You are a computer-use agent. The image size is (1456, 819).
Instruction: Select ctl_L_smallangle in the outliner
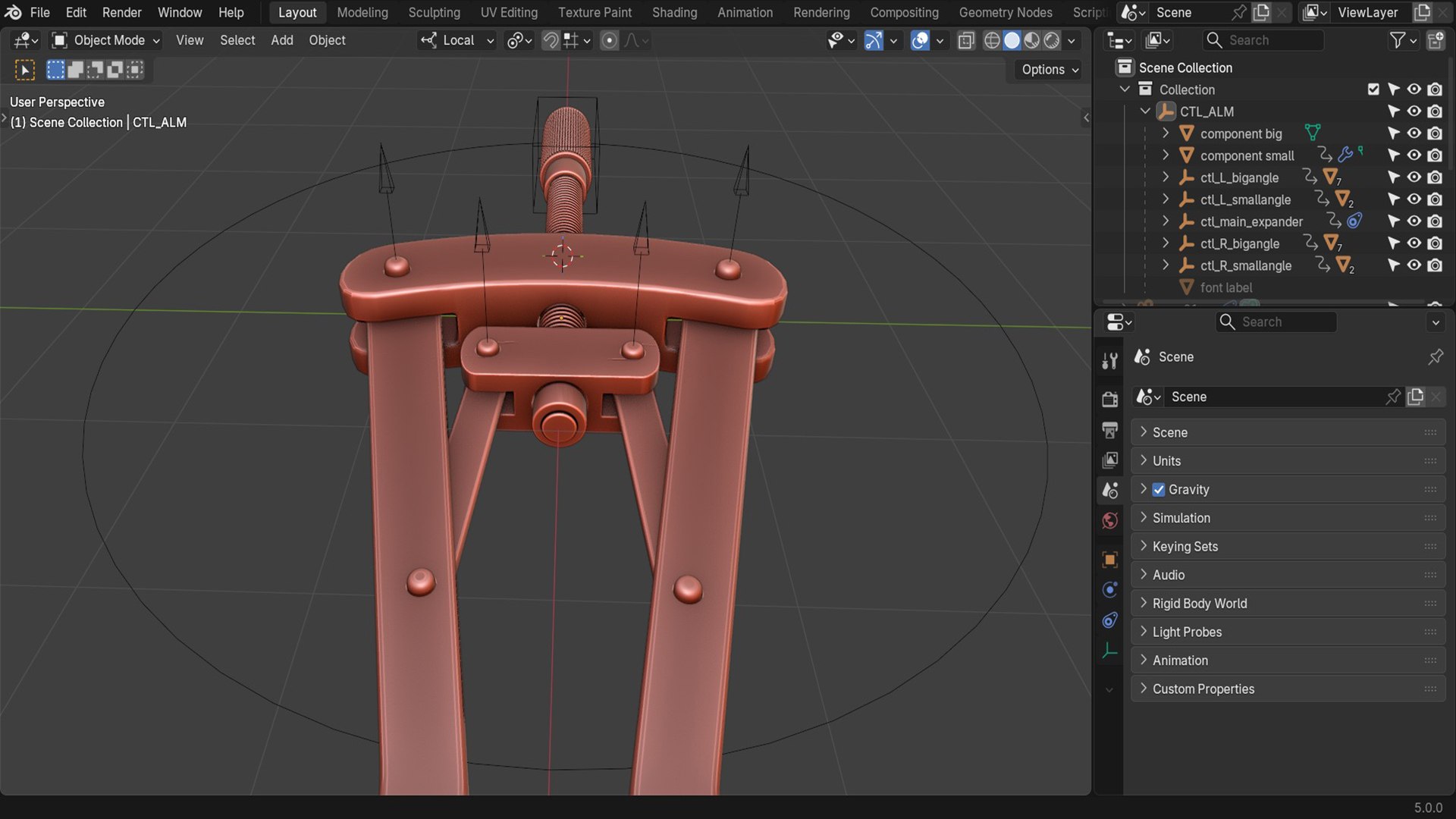[1245, 199]
